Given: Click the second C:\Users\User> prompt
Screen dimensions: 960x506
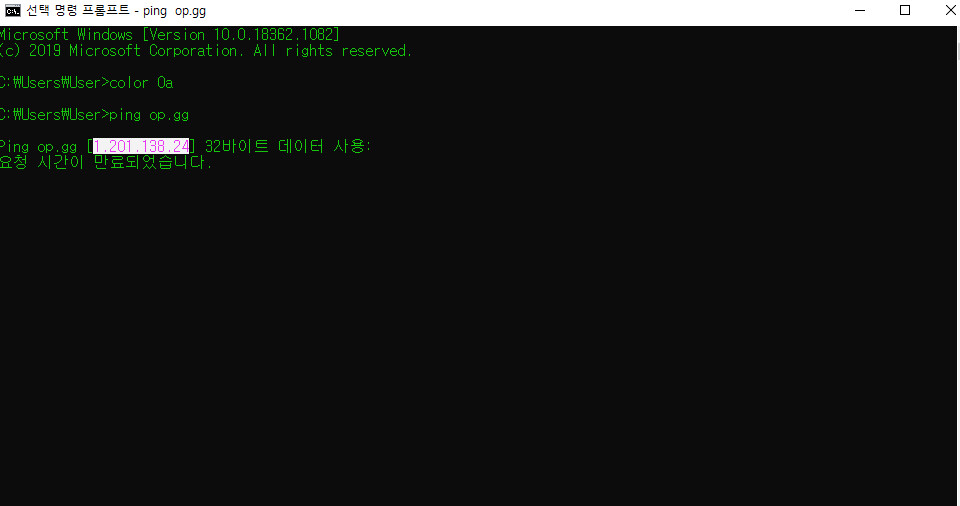Looking at the screenshot, I should [54, 115].
